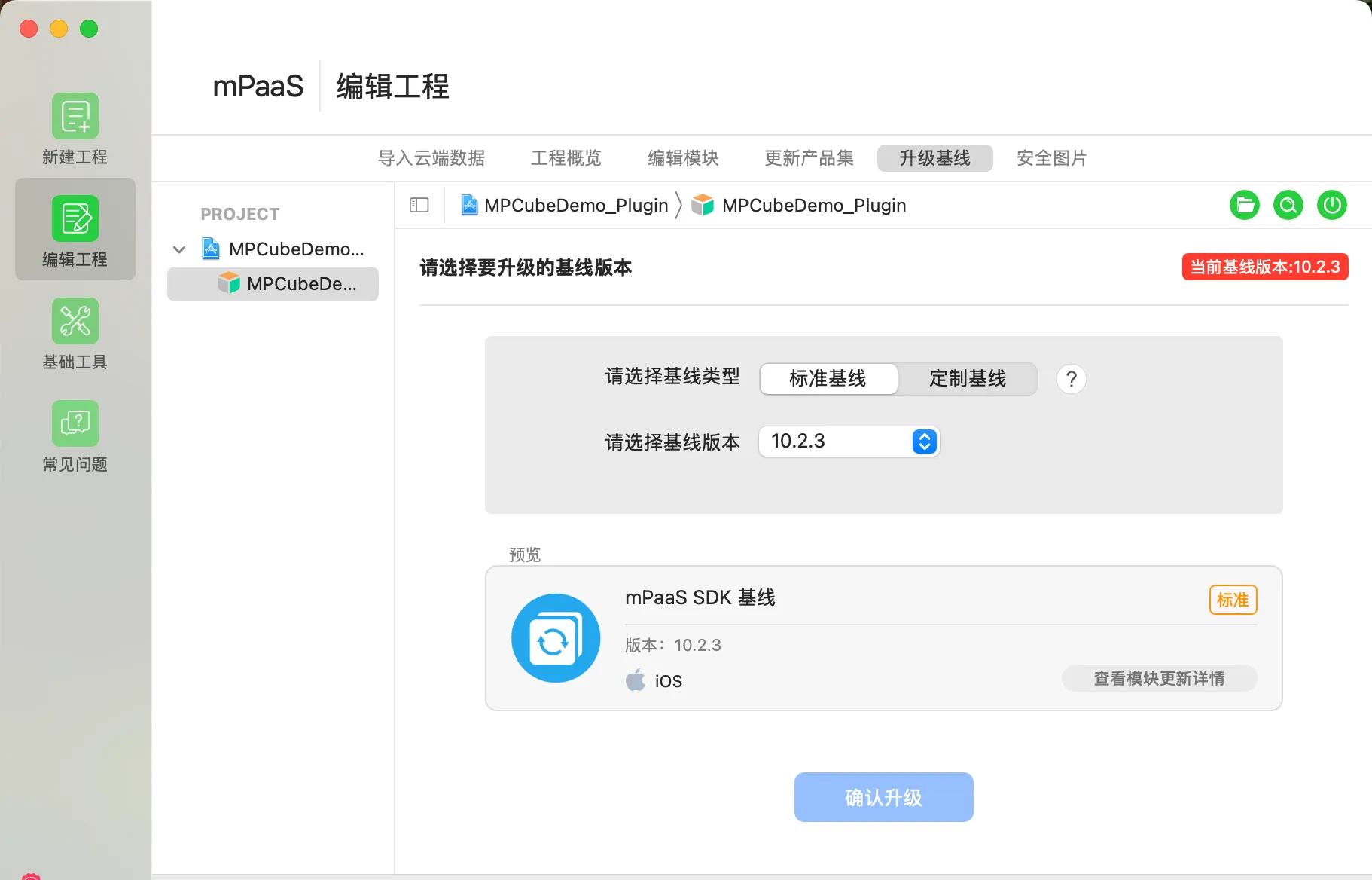Open the baseline version 10.2.3 dropdown

click(x=849, y=442)
